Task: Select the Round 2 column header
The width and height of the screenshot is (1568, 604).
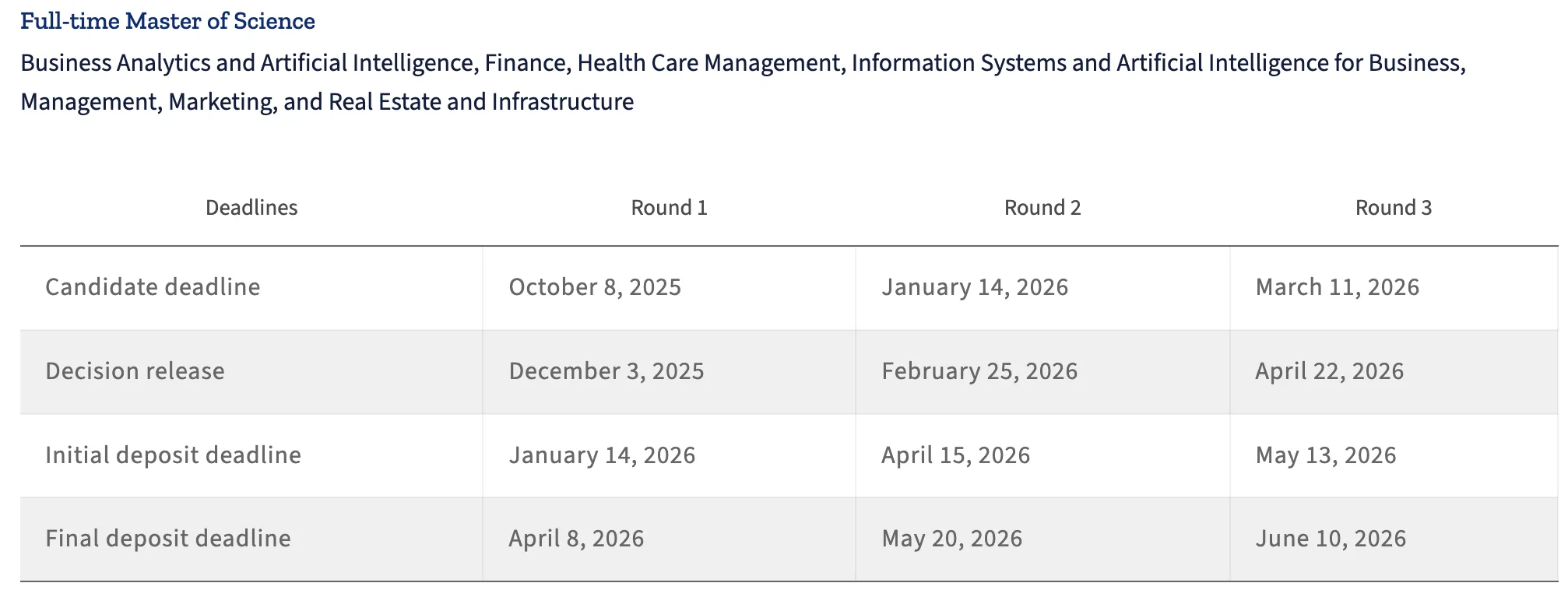Action: pos(1042,208)
